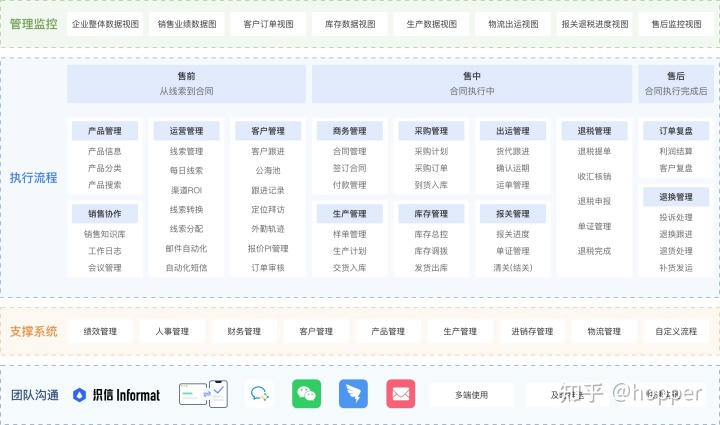The width and height of the screenshot is (720, 425).
Task: Open 公海池 under 客户管理
Action: tap(268, 171)
